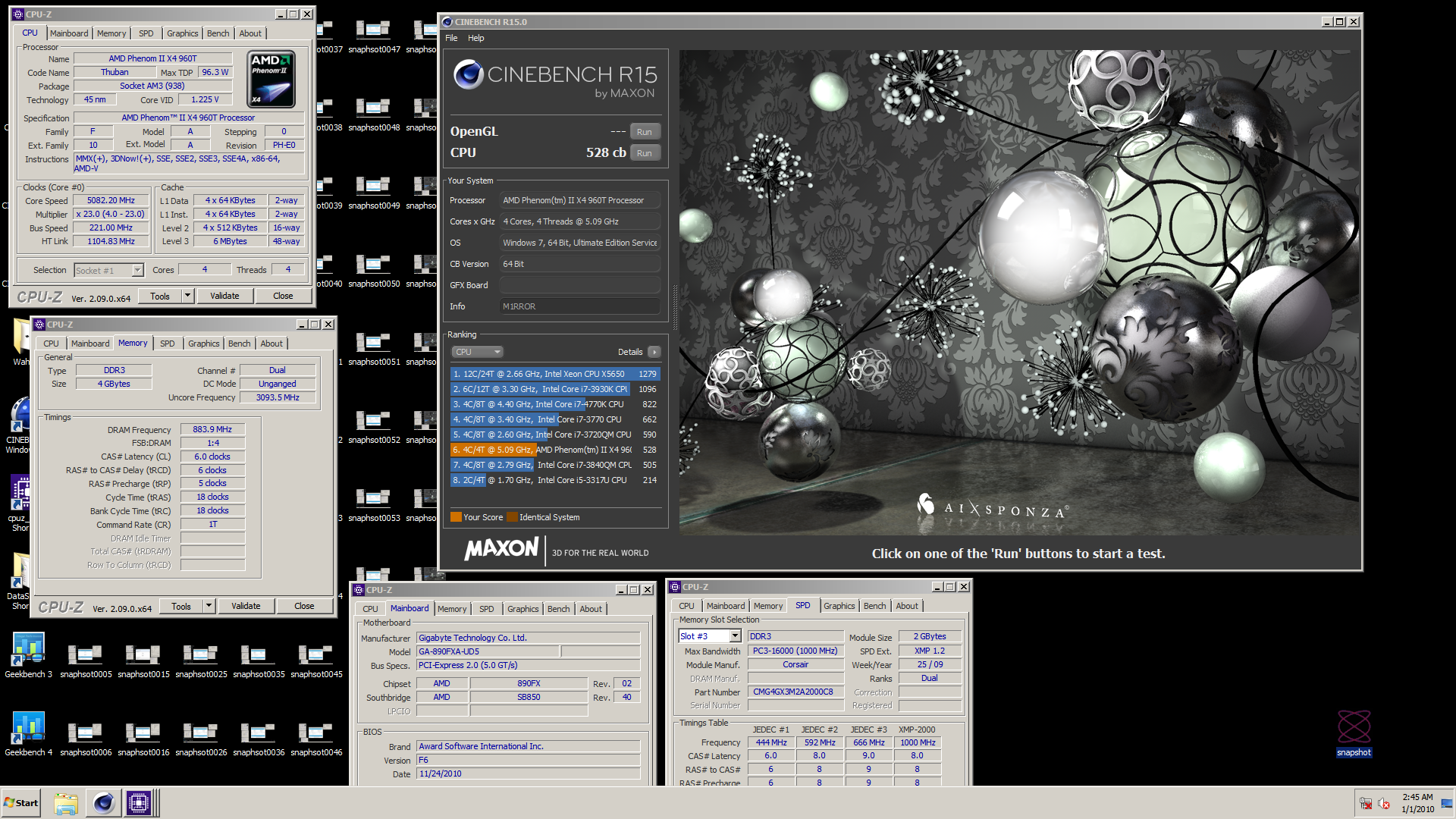Click Tools button in top CPU-Z window
1456x819 pixels.
(x=160, y=296)
